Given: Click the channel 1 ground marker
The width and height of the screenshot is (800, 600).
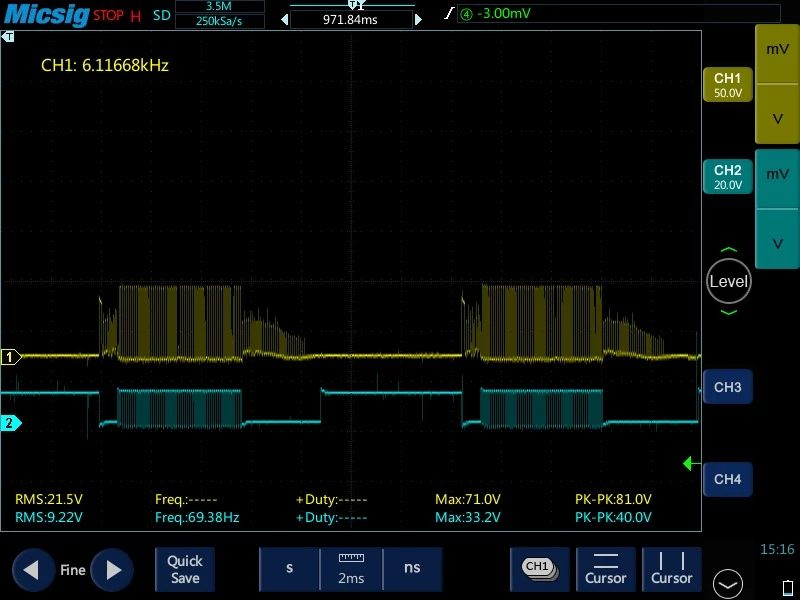Looking at the screenshot, I should (10, 357).
